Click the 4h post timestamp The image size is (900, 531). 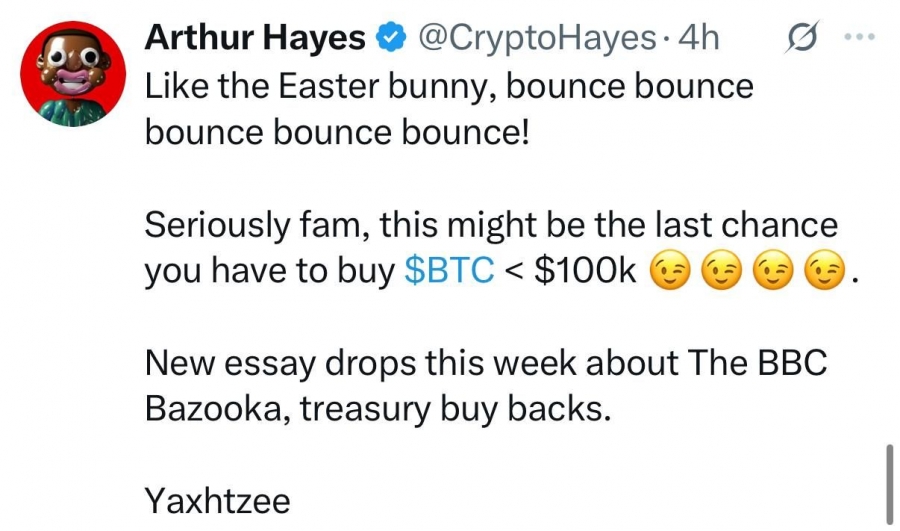699,38
